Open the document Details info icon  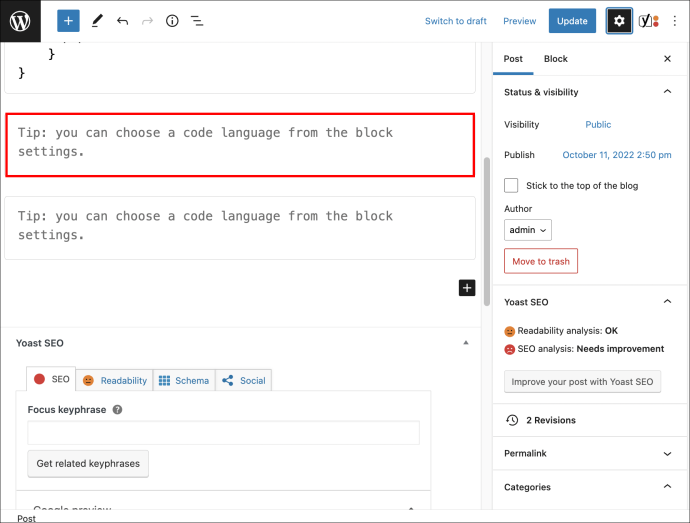(x=172, y=21)
